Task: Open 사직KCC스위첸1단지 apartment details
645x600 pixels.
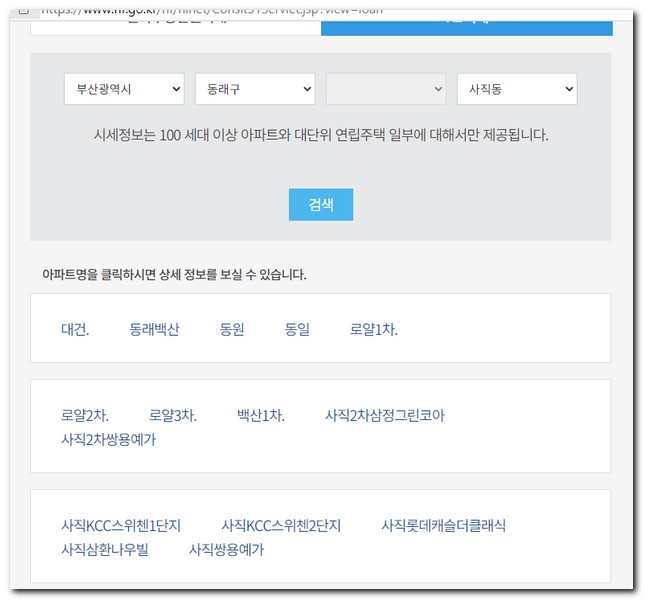Action: [x=121, y=525]
